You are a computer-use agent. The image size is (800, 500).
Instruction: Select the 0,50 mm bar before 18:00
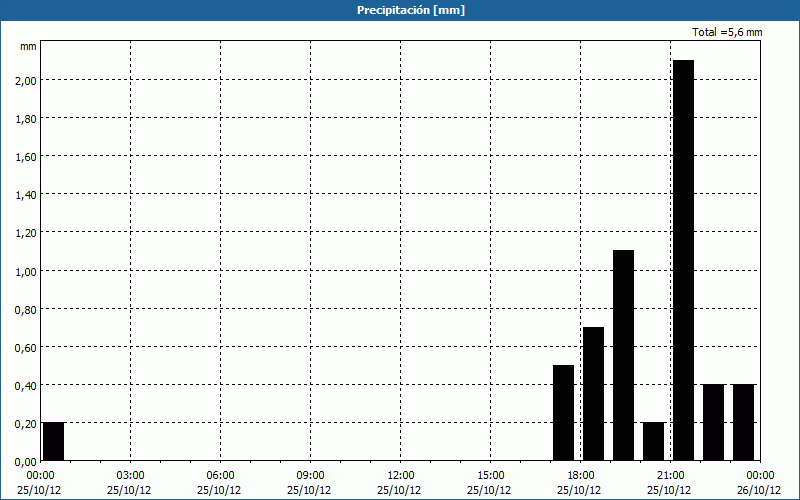[563, 413]
